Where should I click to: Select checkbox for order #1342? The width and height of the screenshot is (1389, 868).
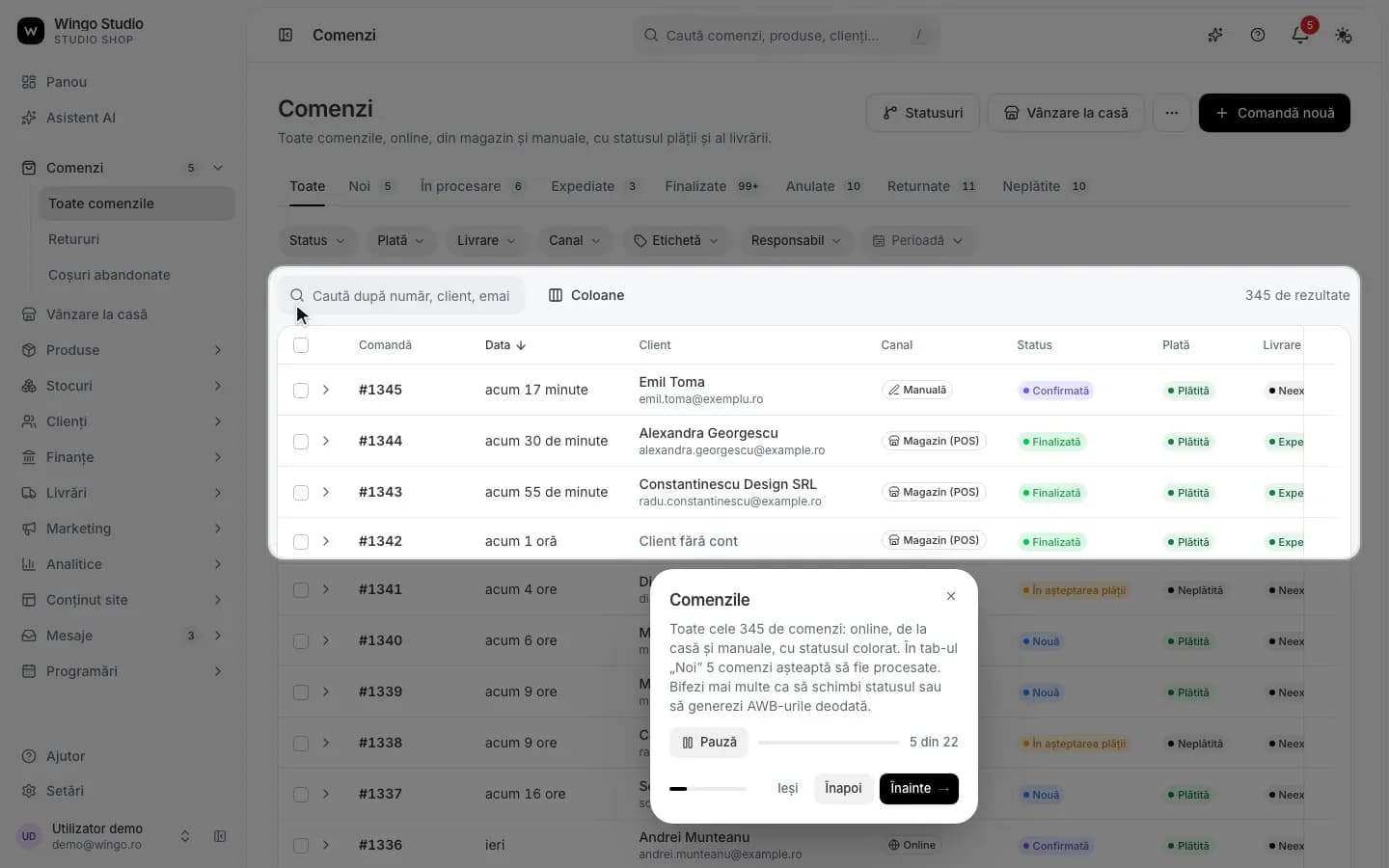[x=301, y=542]
